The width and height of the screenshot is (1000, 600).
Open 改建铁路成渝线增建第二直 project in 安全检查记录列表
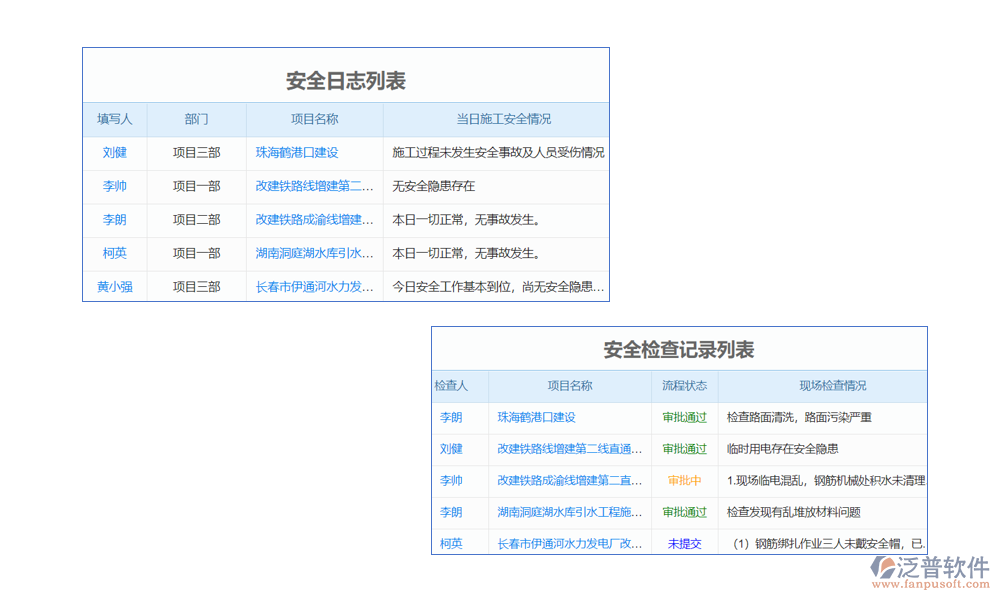click(570, 481)
